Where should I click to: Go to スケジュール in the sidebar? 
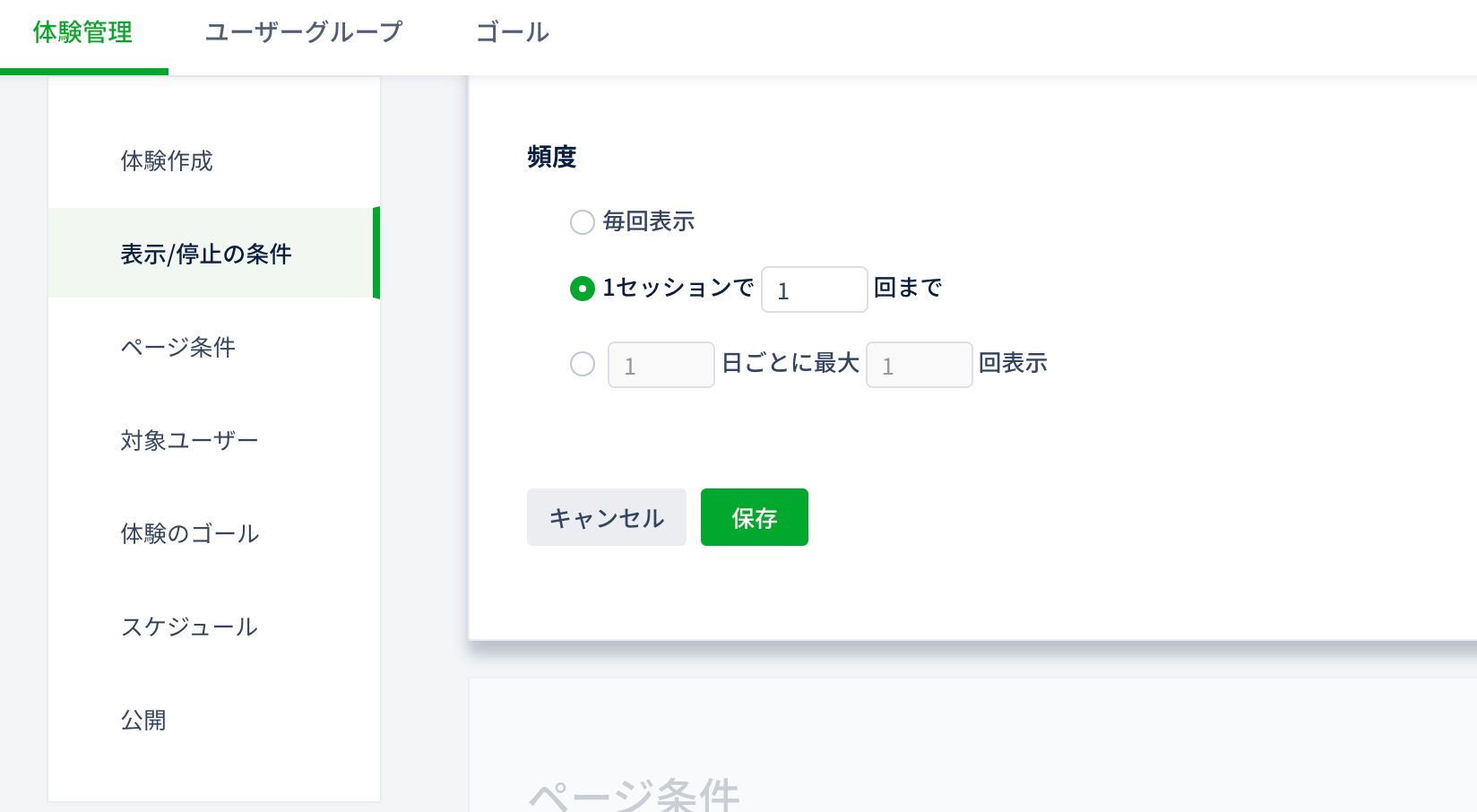[189, 627]
